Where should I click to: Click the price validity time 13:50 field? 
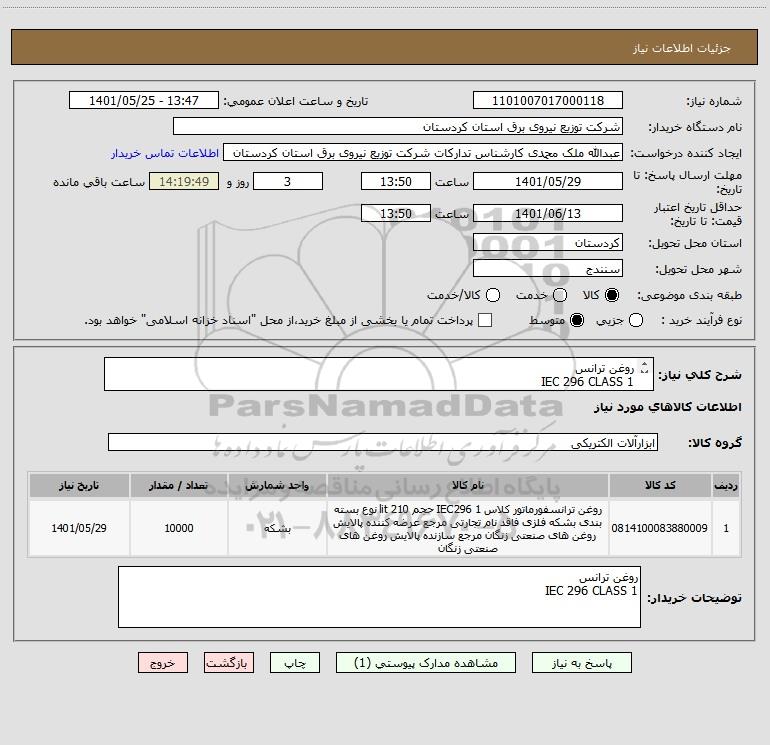[x=396, y=213]
